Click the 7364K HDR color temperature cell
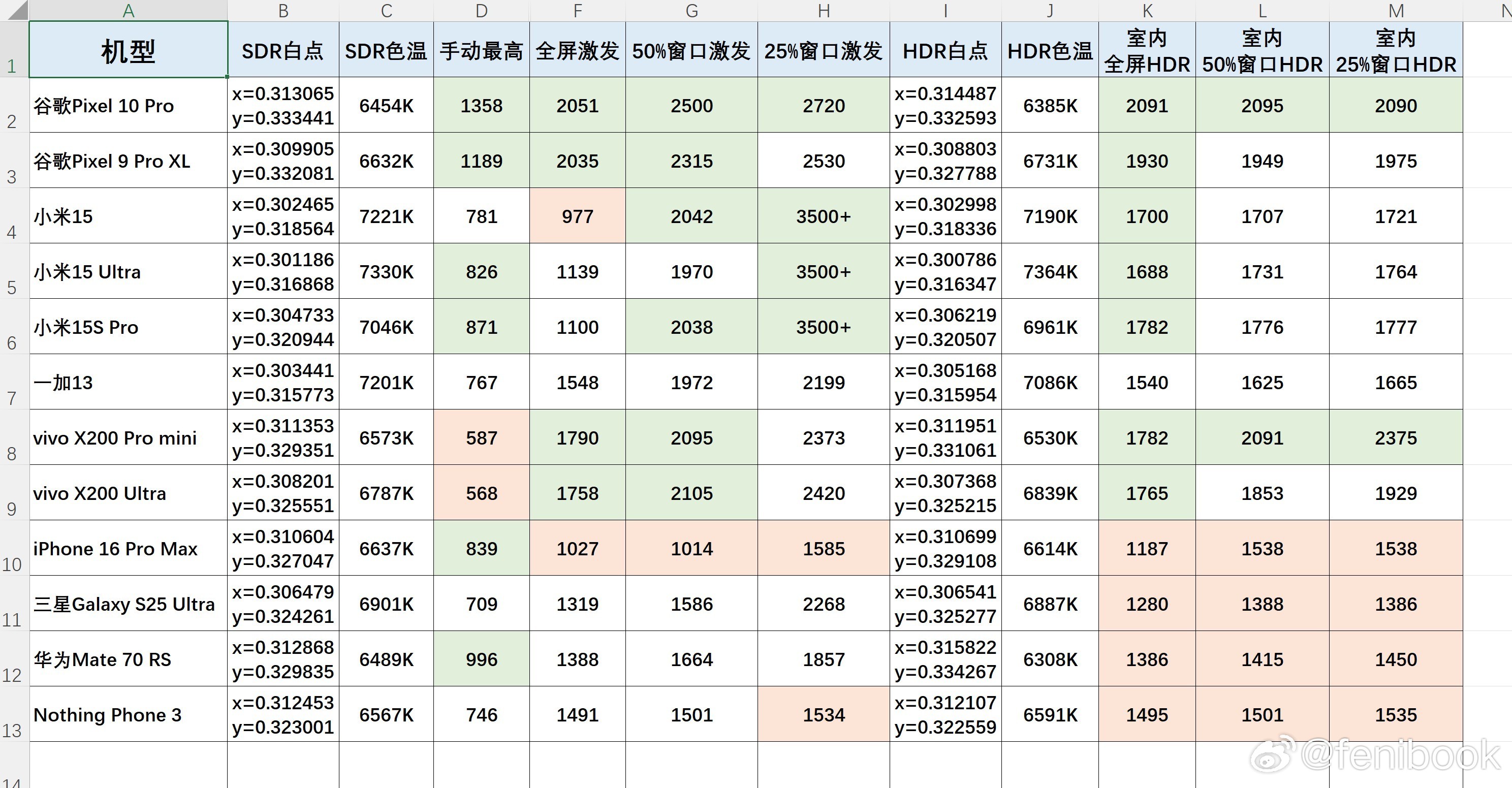 point(1050,271)
